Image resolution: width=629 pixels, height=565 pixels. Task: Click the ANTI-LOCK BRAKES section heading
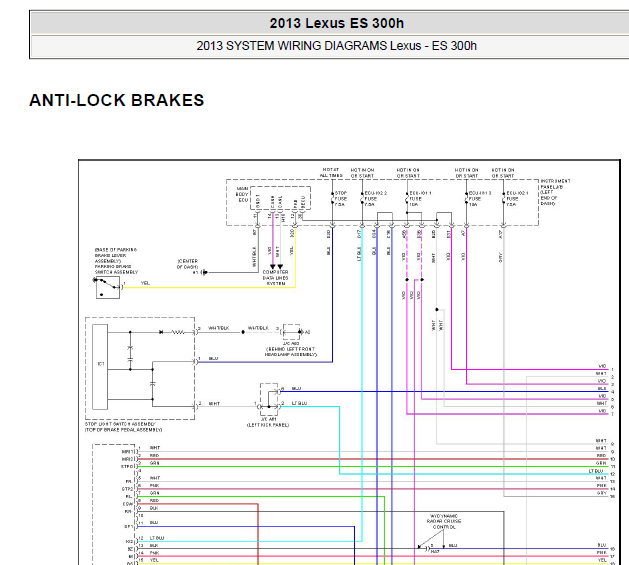coord(117,100)
